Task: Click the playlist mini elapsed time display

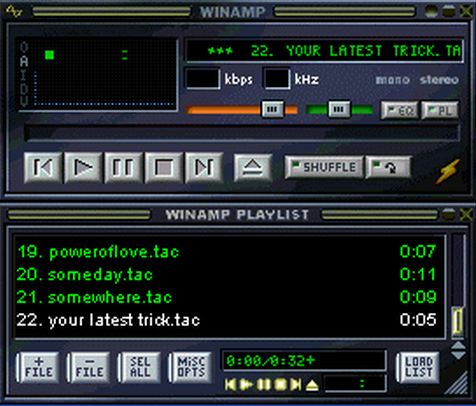Action: [355, 384]
